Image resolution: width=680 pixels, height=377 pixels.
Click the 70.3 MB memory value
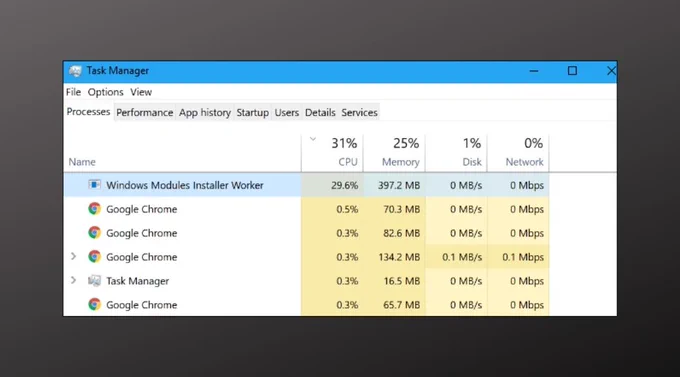pos(401,209)
